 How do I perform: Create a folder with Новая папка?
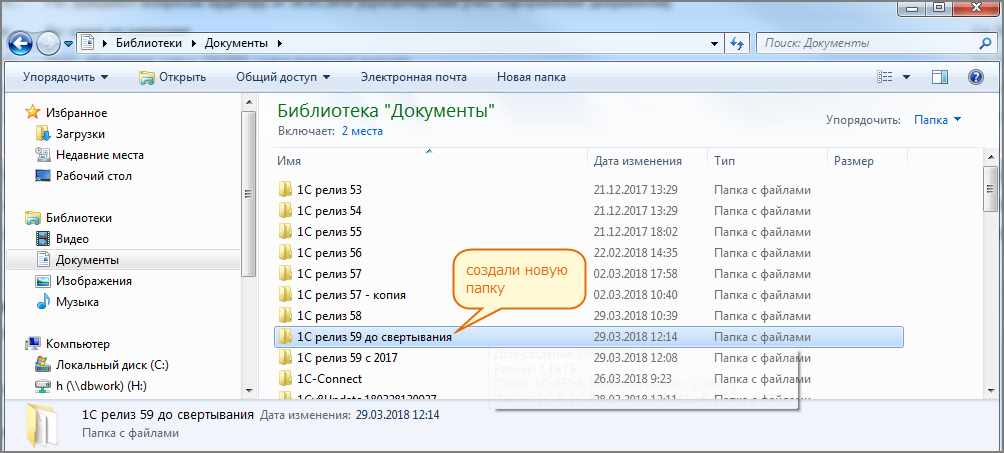click(531, 77)
